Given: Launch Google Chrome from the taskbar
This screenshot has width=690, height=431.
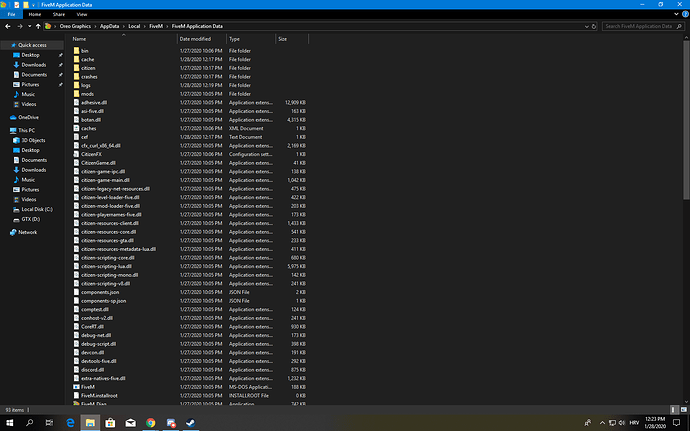Looking at the screenshot, I should (150, 423).
